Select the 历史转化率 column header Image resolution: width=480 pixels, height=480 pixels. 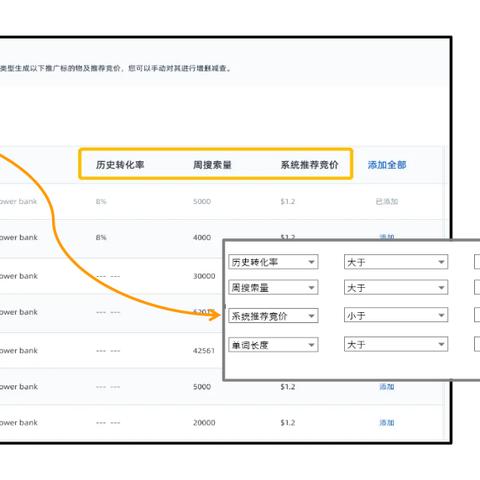pyautogui.click(x=120, y=165)
